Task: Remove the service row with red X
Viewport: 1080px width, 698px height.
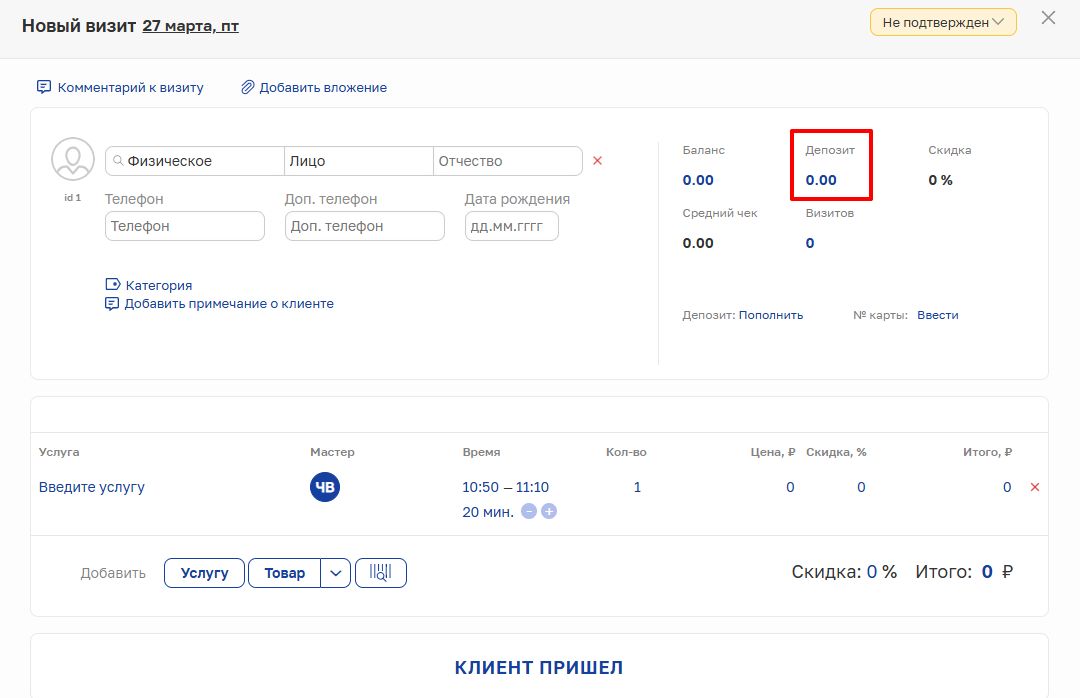Action: click(1035, 487)
